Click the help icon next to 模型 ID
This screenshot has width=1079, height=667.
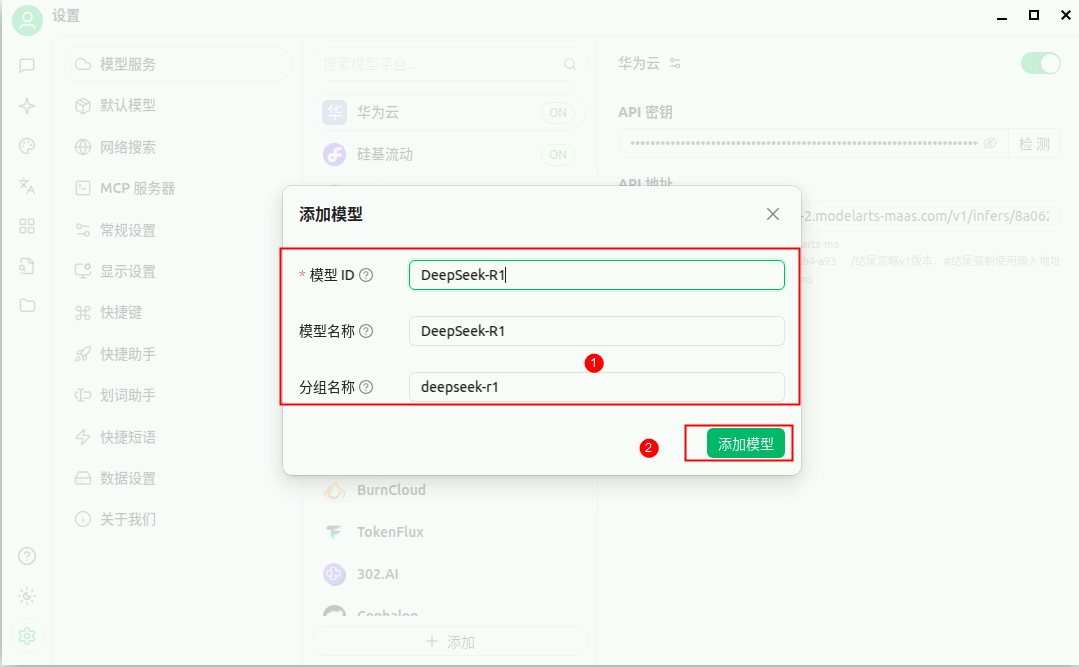click(366, 275)
